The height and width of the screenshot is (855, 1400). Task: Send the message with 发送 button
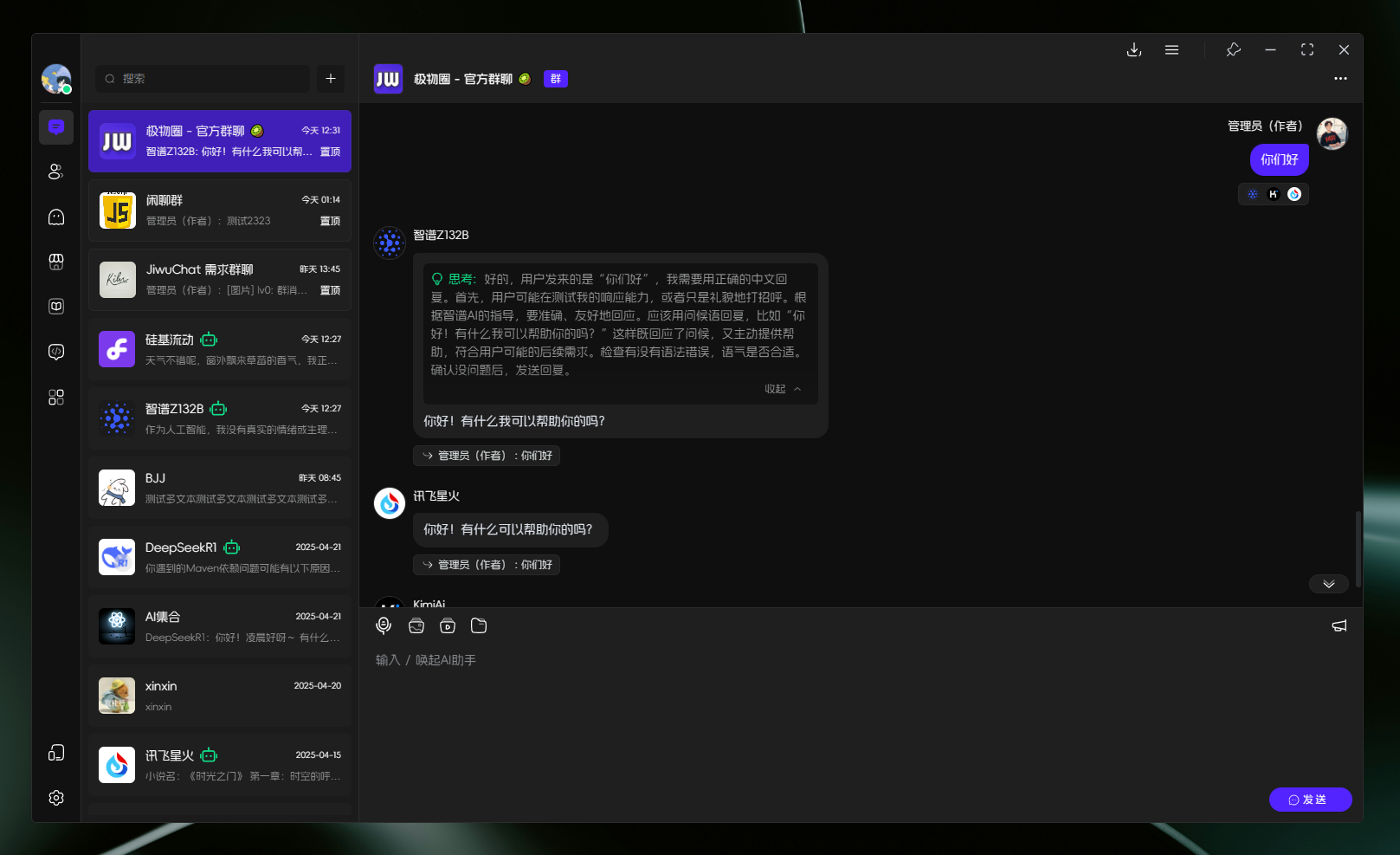point(1310,800)
